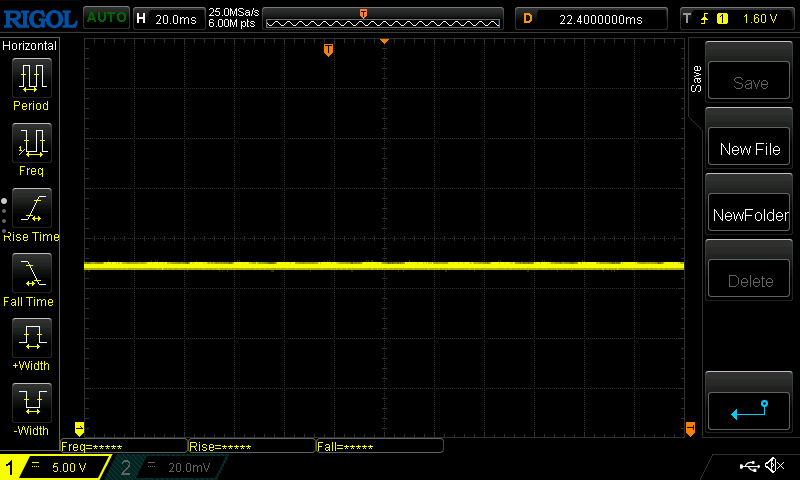This screenshot has height=480, width=800.
Task: Click the channel 1 ground level marker
Action: (79, 428)
